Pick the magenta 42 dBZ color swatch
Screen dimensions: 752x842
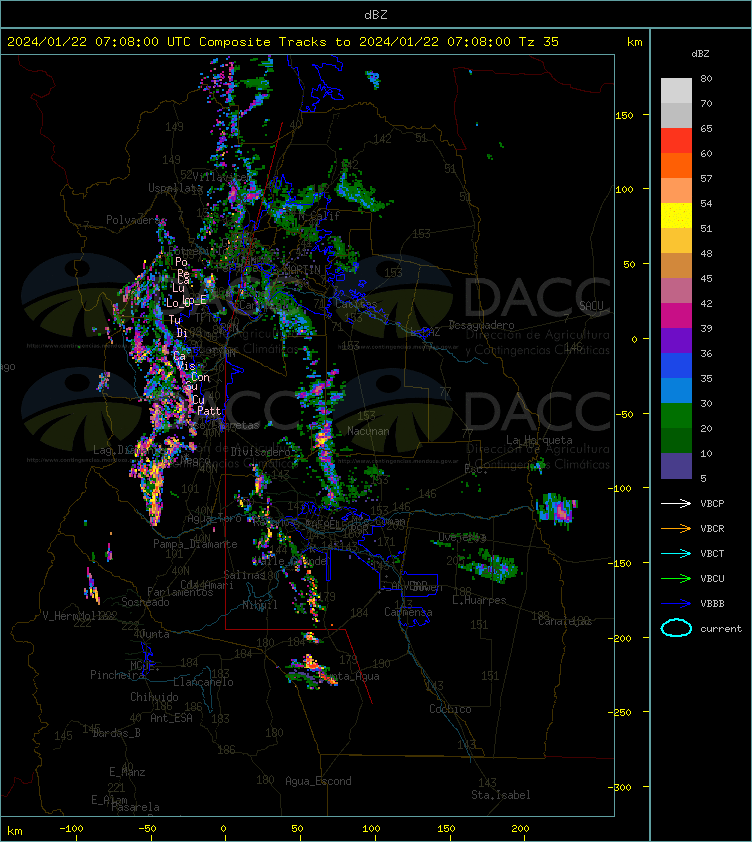point(676,315)
